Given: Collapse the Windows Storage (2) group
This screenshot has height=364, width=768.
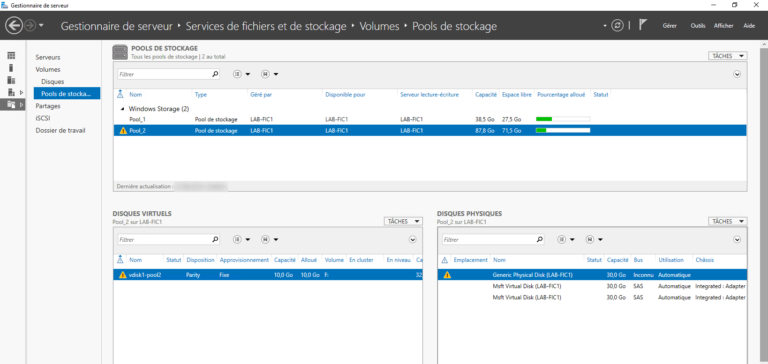Looking at the screenshot, I should click(x=122, y=109).
